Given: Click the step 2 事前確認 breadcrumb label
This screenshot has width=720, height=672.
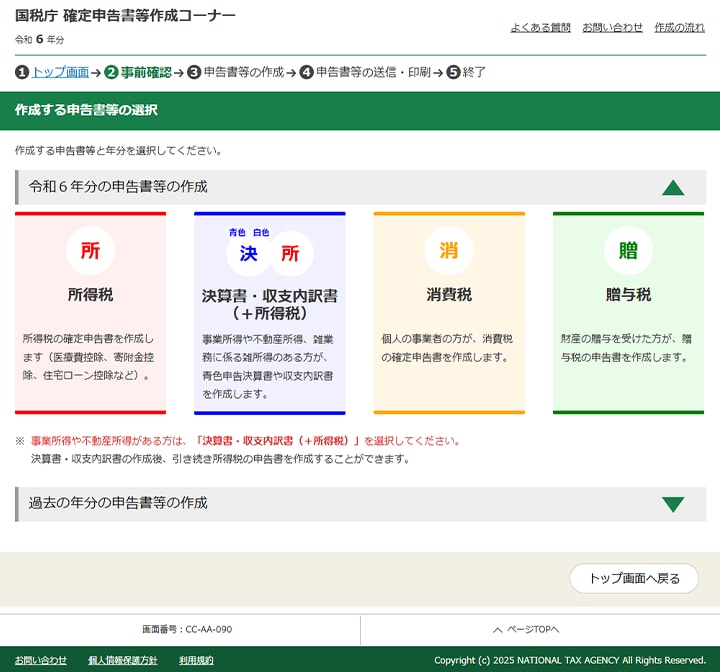Looking at the screenshot, I should (146, 72).
